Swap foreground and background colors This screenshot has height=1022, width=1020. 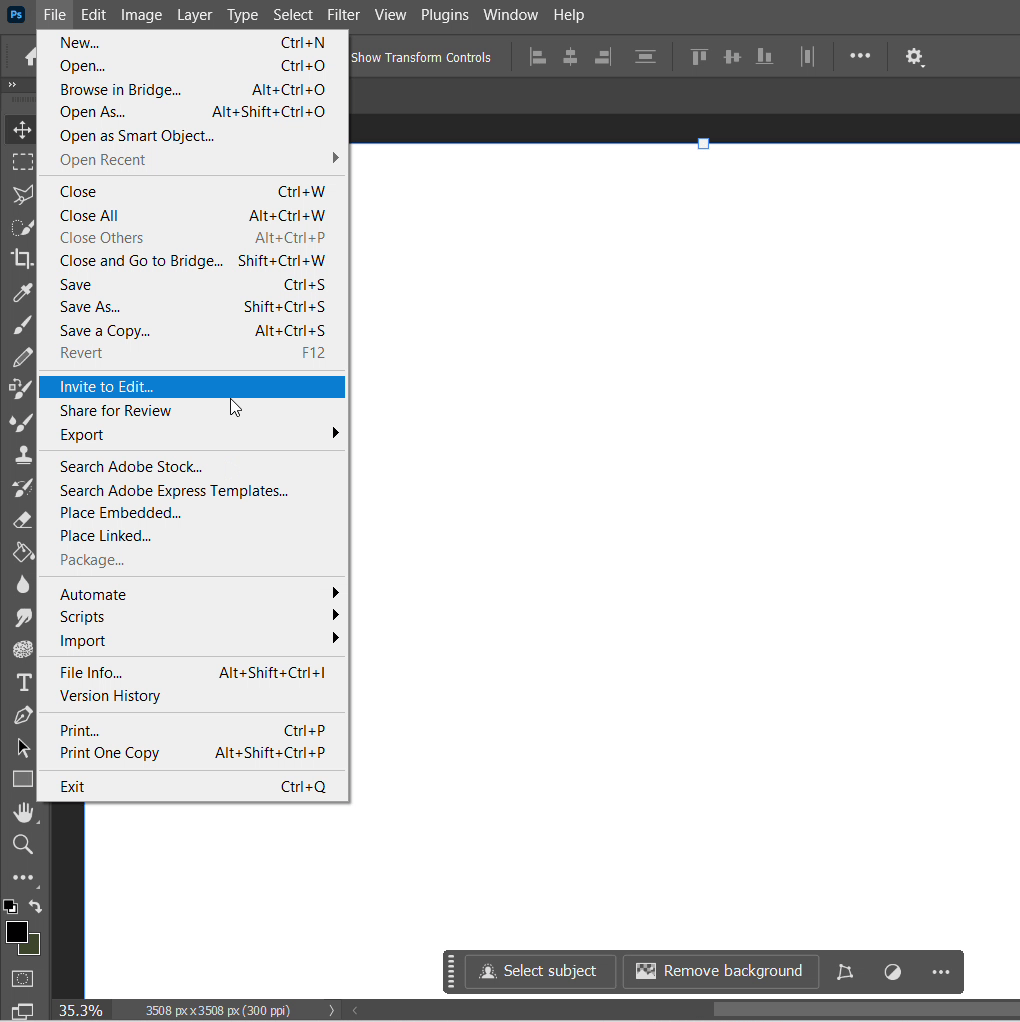35,907
